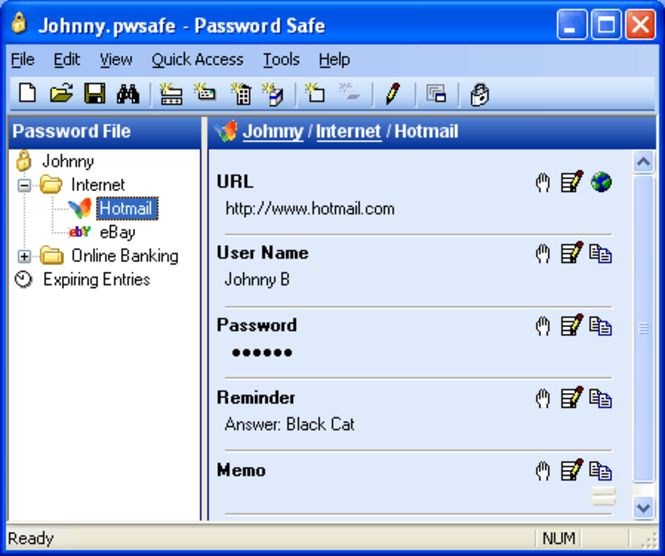Select the Online Banking folder
The height and width of the screenshot is (556, 665).
[x=125, y=256]
